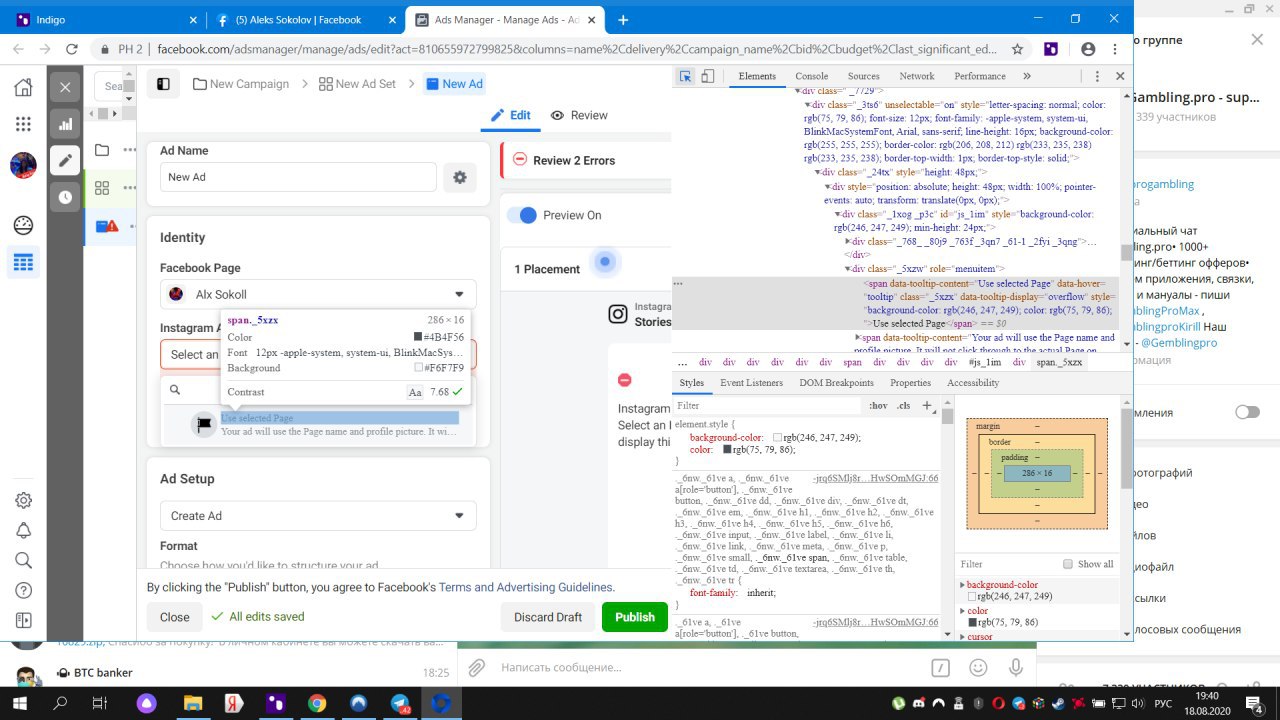Viewport: 1280px width, 720px height.
Task: Open the Accessibility pane tab
Action: [973, 383]
